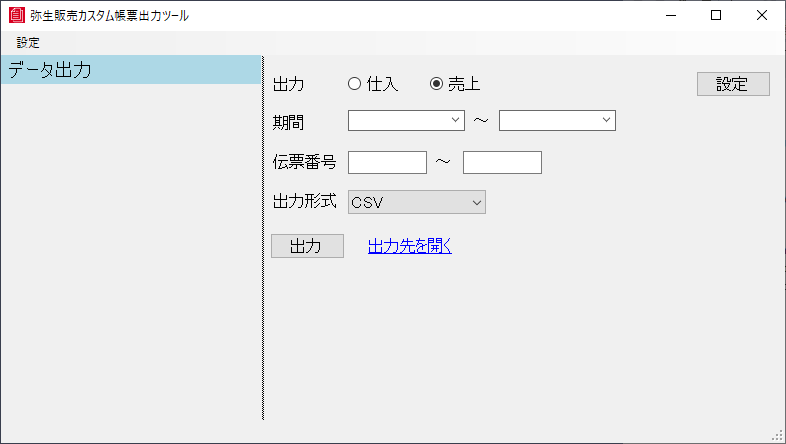Maximize the window
Viewport: 786px width, 444px height.
tap(716, 16)
